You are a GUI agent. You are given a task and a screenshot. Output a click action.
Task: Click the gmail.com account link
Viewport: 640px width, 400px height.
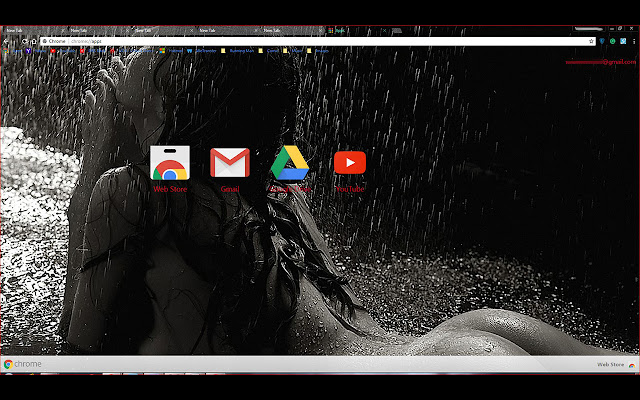click(600, 62)
